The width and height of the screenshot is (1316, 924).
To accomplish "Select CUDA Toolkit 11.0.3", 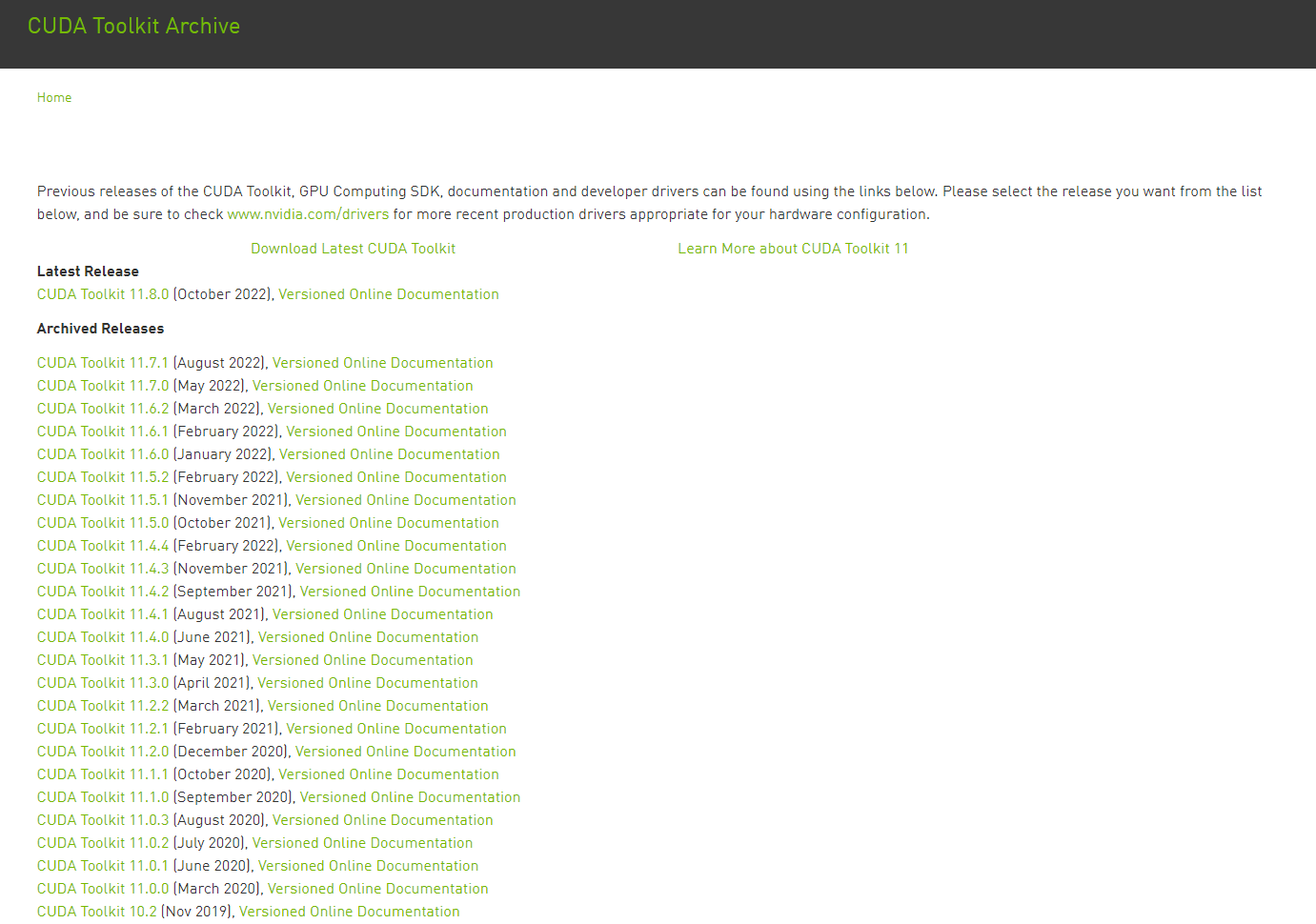I will point(103,820).
